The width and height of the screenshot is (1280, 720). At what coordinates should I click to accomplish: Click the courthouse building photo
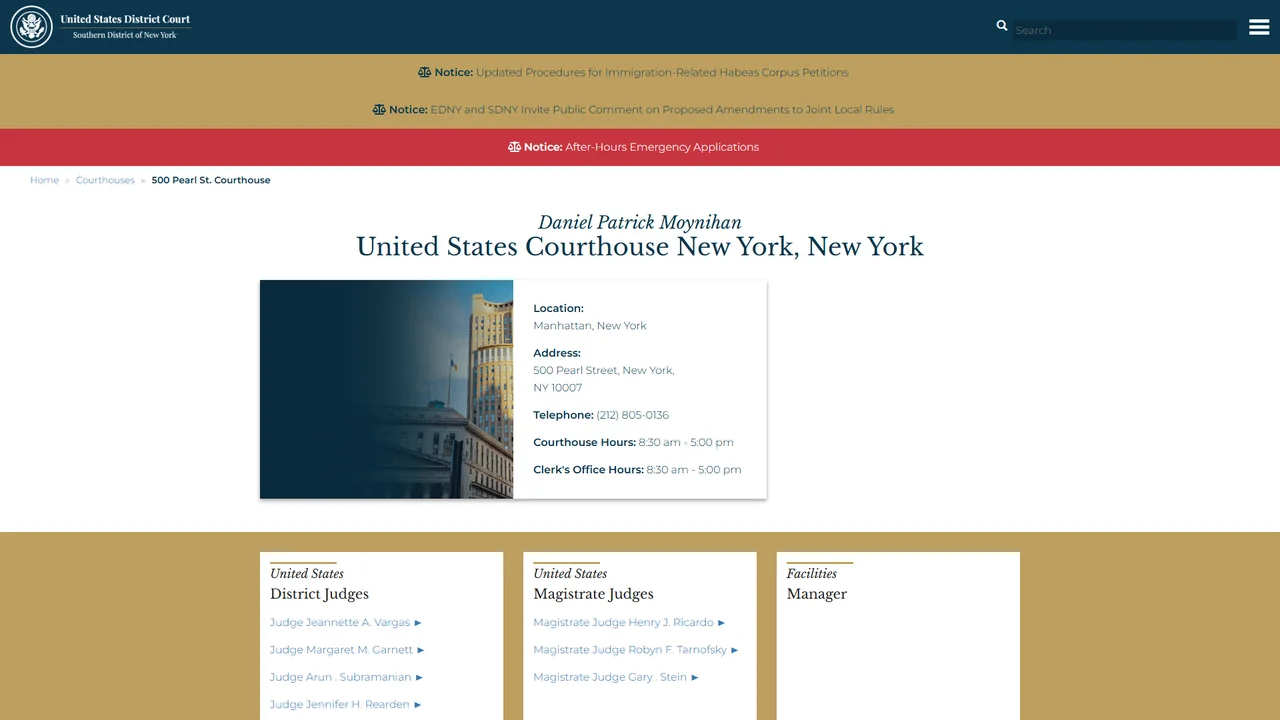point(386,389)
